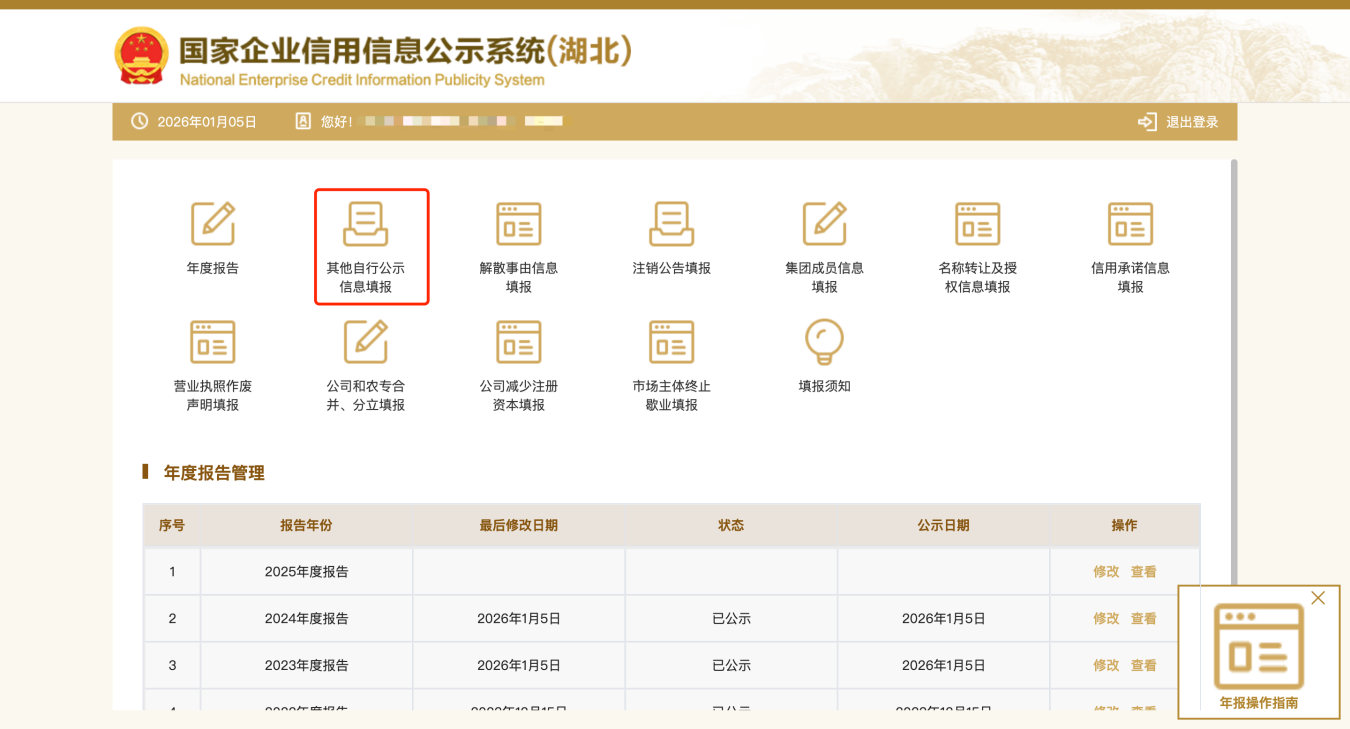Click 修改 for 2025年度报告
This screenshot has height=729, width=1350.
pyautogui.click(x=1106, y=572)
